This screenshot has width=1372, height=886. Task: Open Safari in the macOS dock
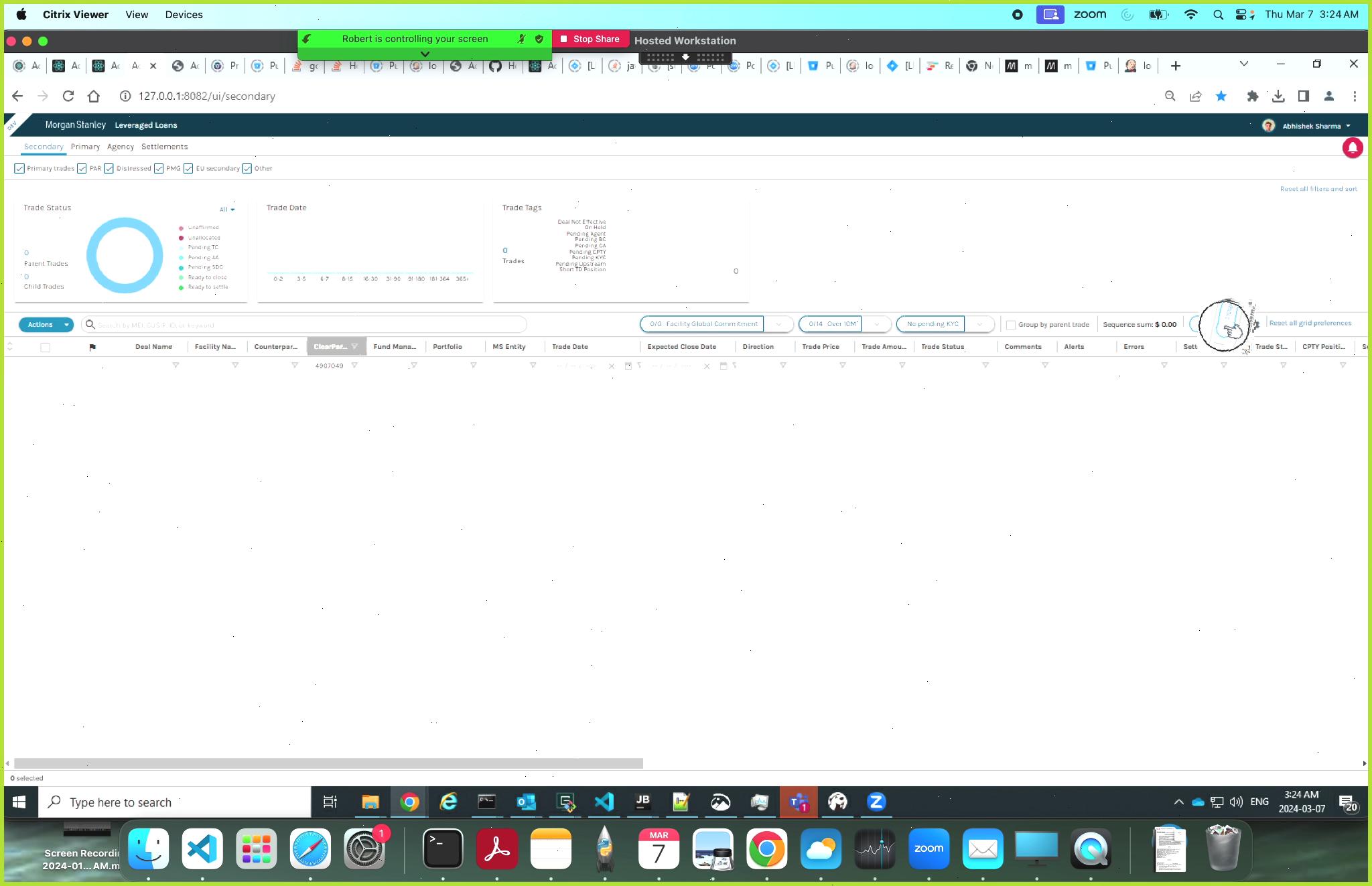tap(310, 848)
